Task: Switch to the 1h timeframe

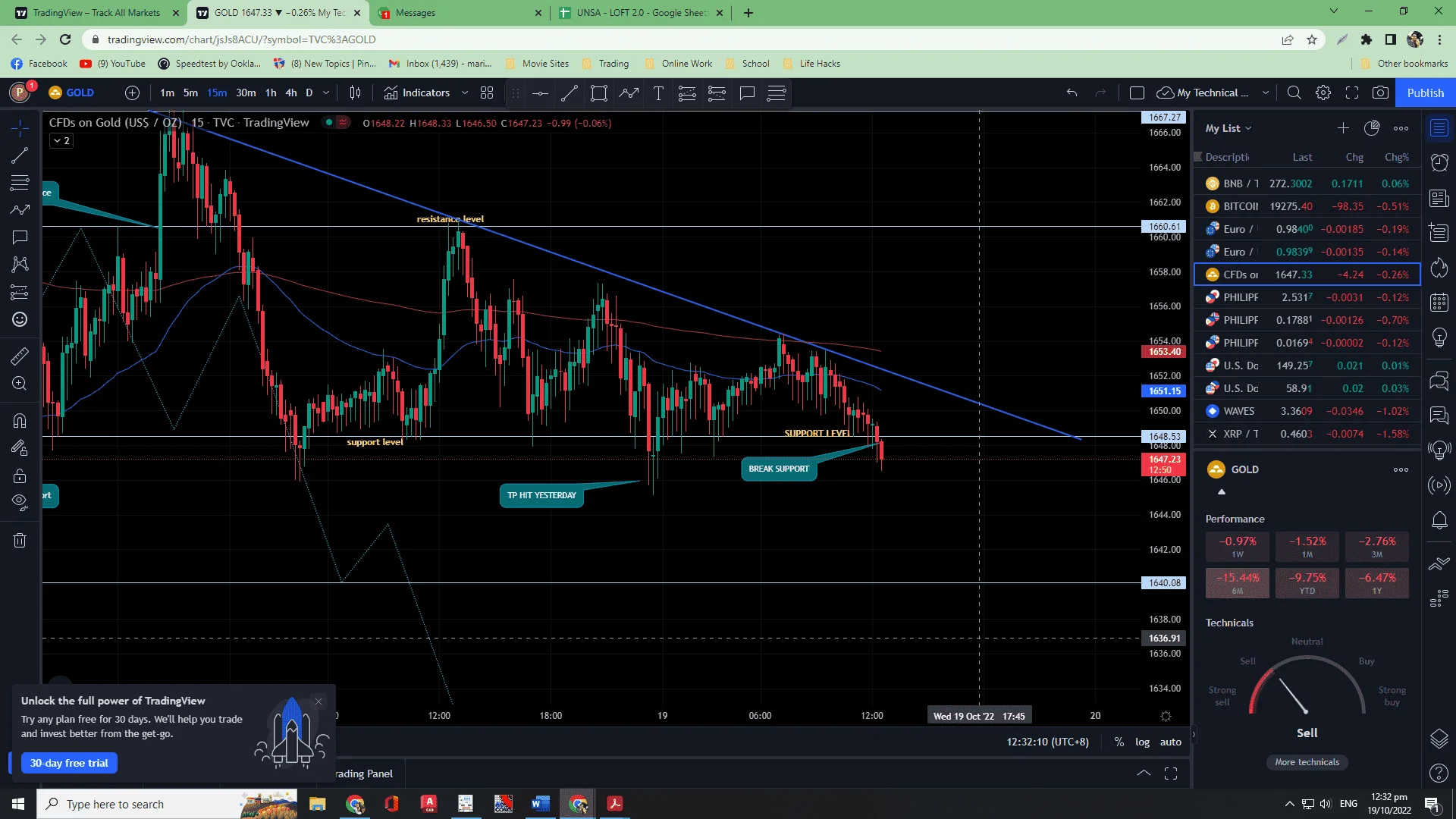Action: tap(271, 93)
